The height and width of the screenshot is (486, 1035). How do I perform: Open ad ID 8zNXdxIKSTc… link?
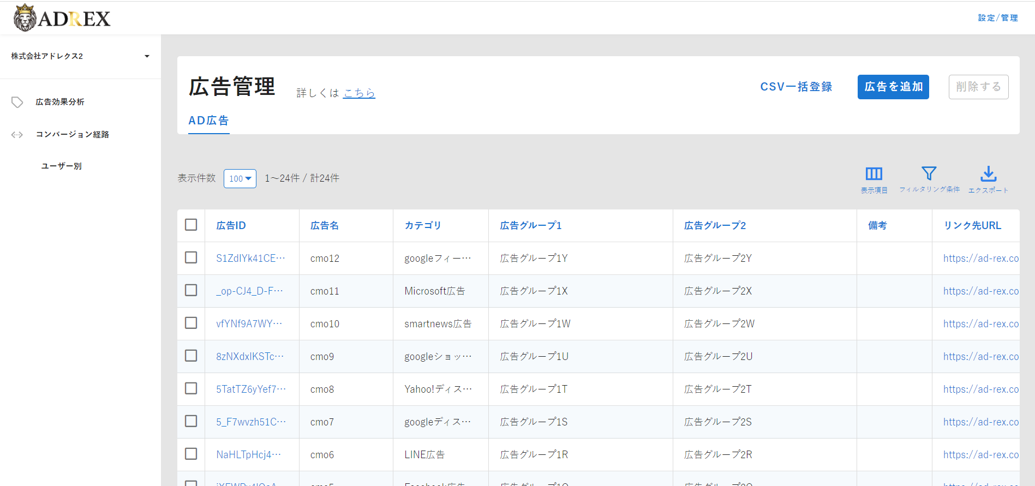click(251, 356)
